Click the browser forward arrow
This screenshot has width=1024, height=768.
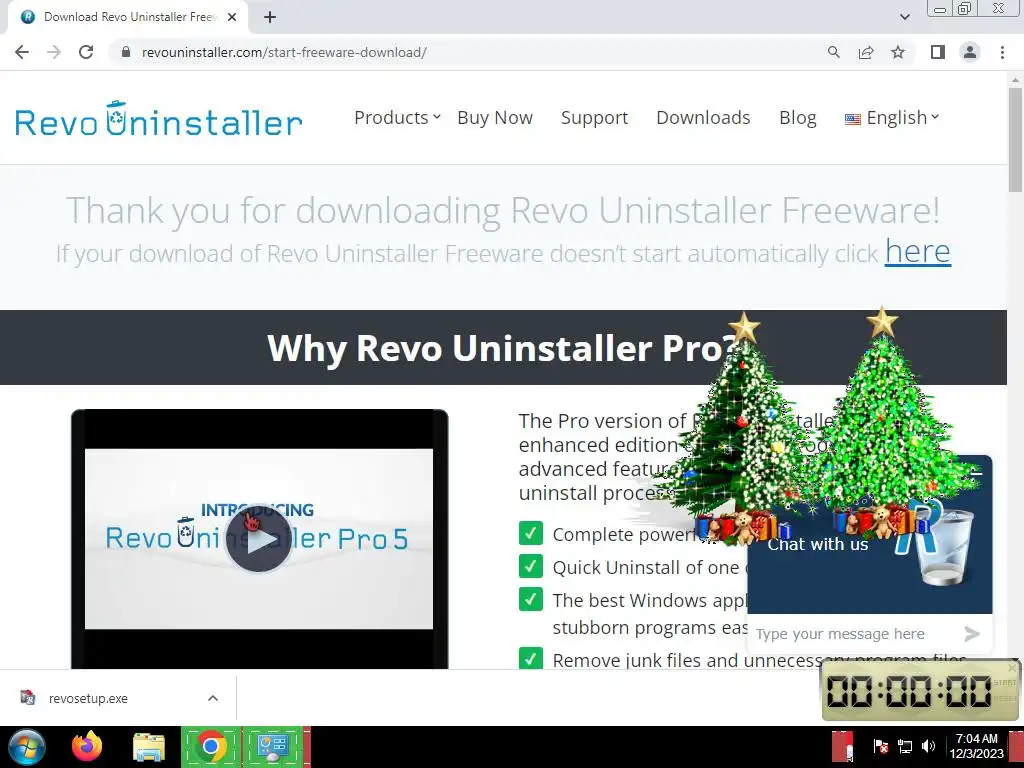click(x=54, y=52)
